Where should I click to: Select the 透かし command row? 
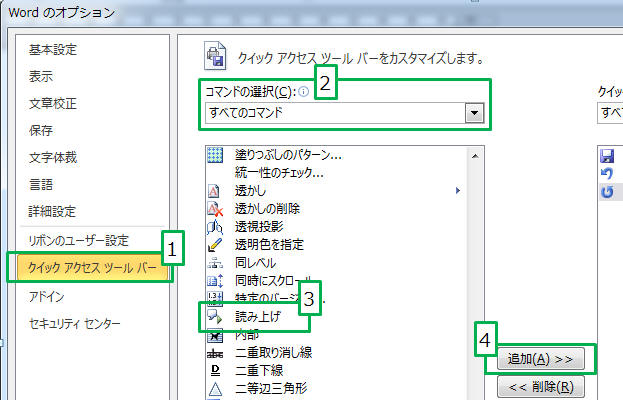[337, 191]
